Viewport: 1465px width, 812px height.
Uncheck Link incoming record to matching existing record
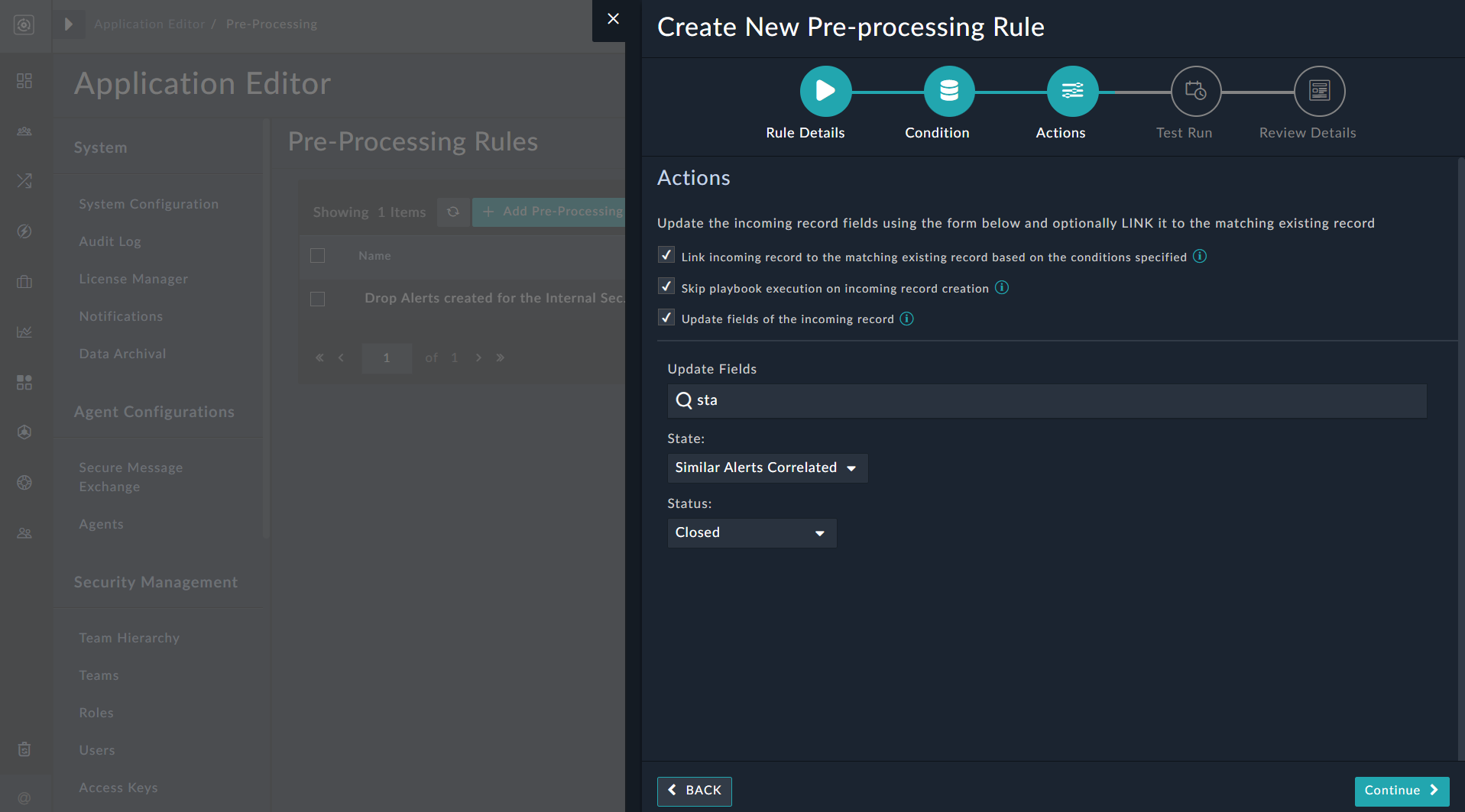click(x=666, y=255)
